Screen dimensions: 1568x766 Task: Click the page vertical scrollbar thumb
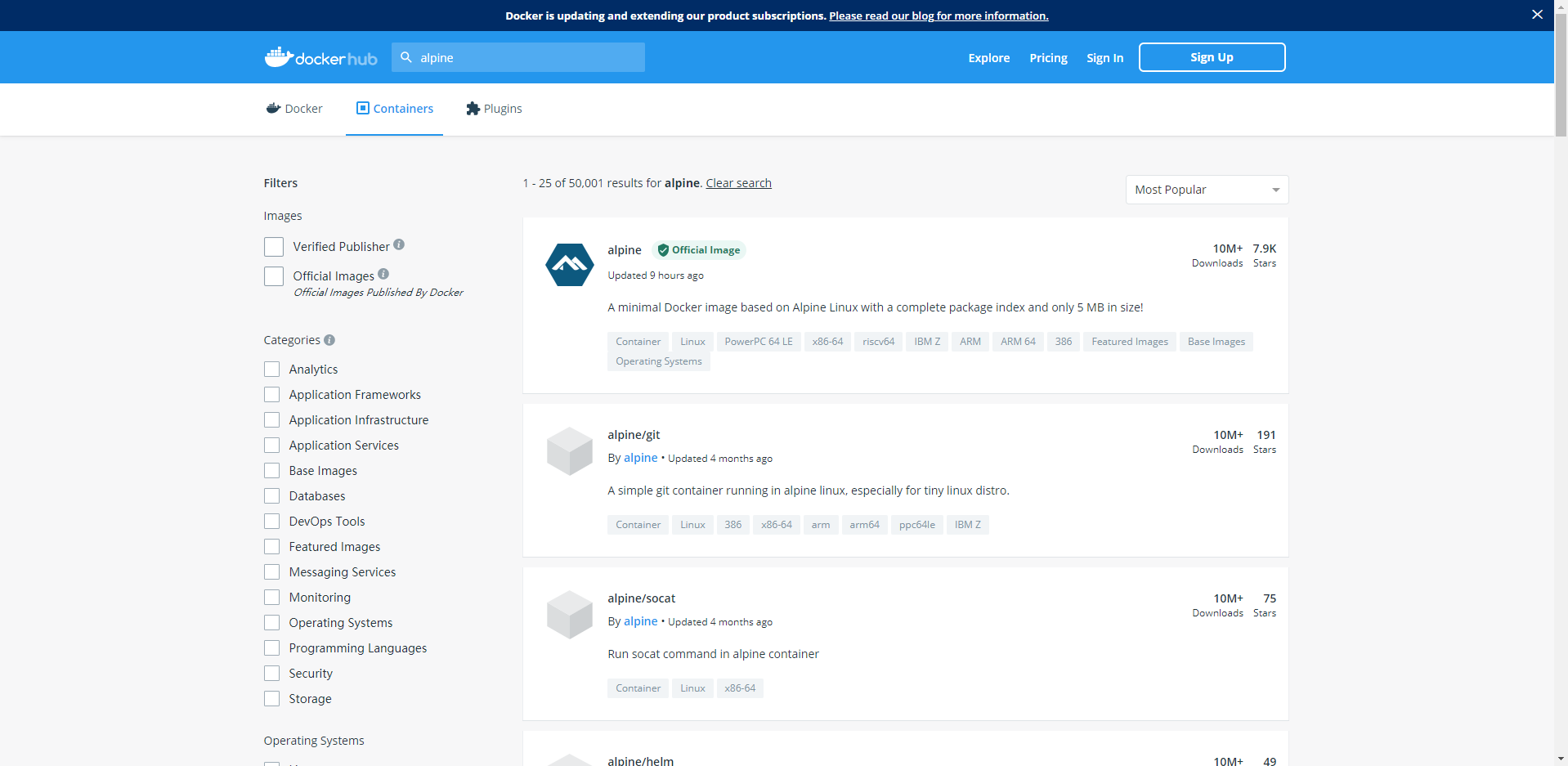pos(1561,74)
